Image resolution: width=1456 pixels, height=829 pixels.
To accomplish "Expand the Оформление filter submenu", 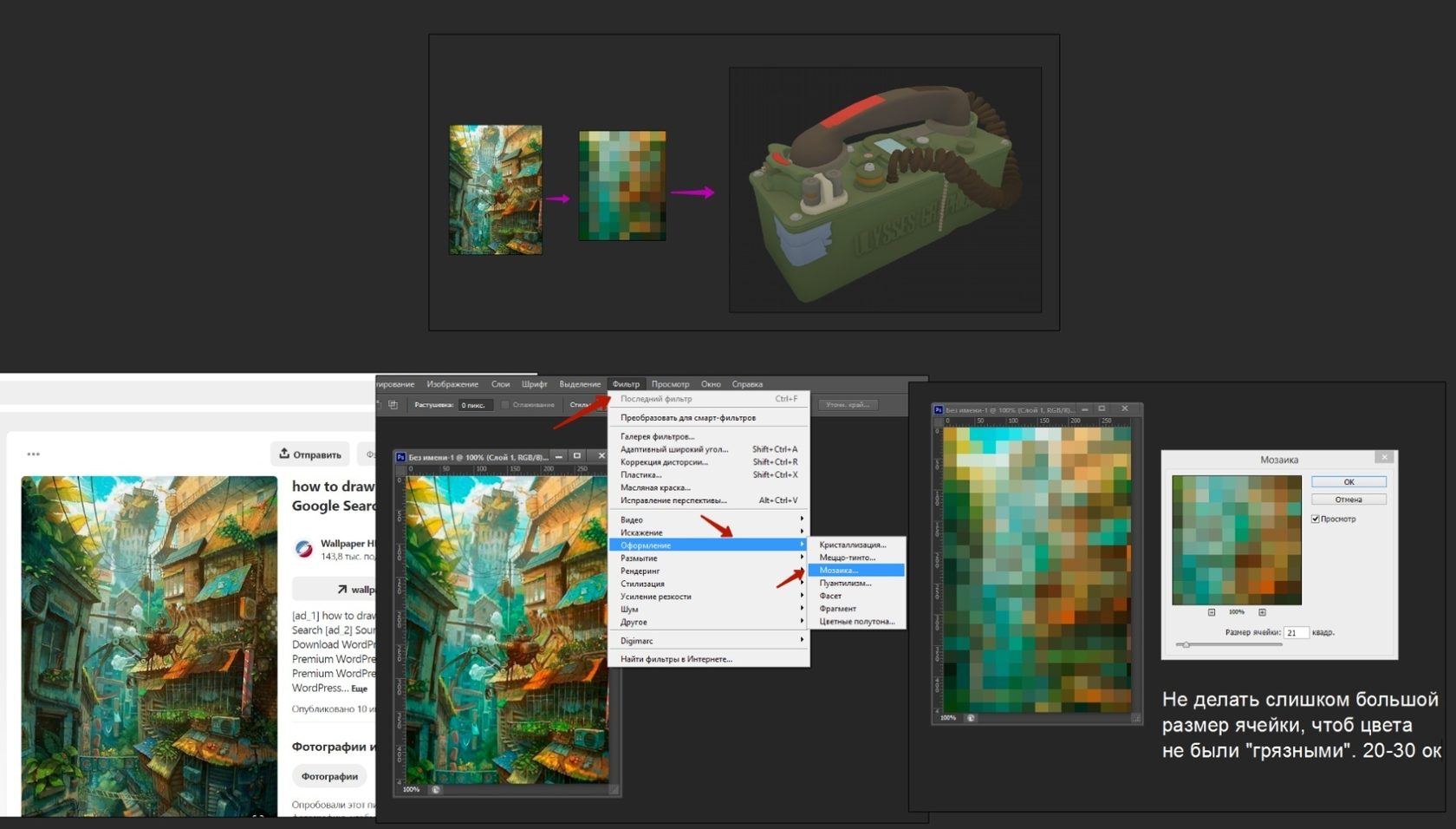I will pos(709,545).
